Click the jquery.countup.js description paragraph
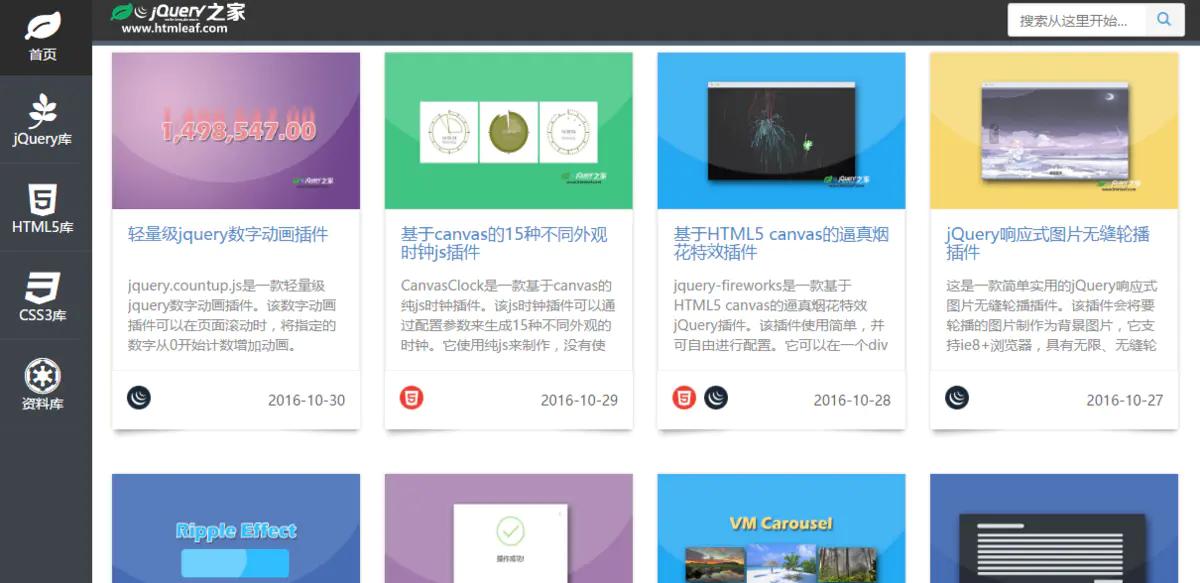 [x=232, y=316]
